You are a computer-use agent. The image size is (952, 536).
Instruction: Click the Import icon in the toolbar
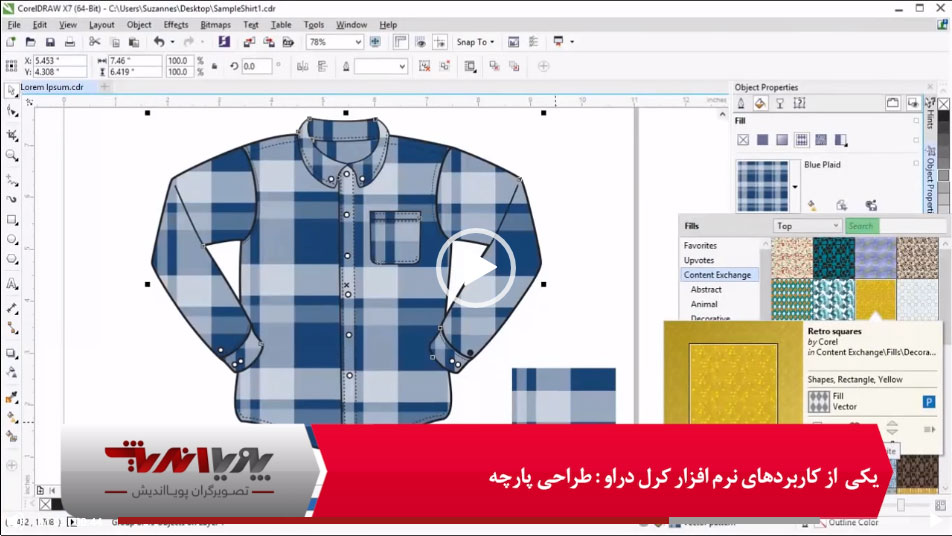[249, 42]
